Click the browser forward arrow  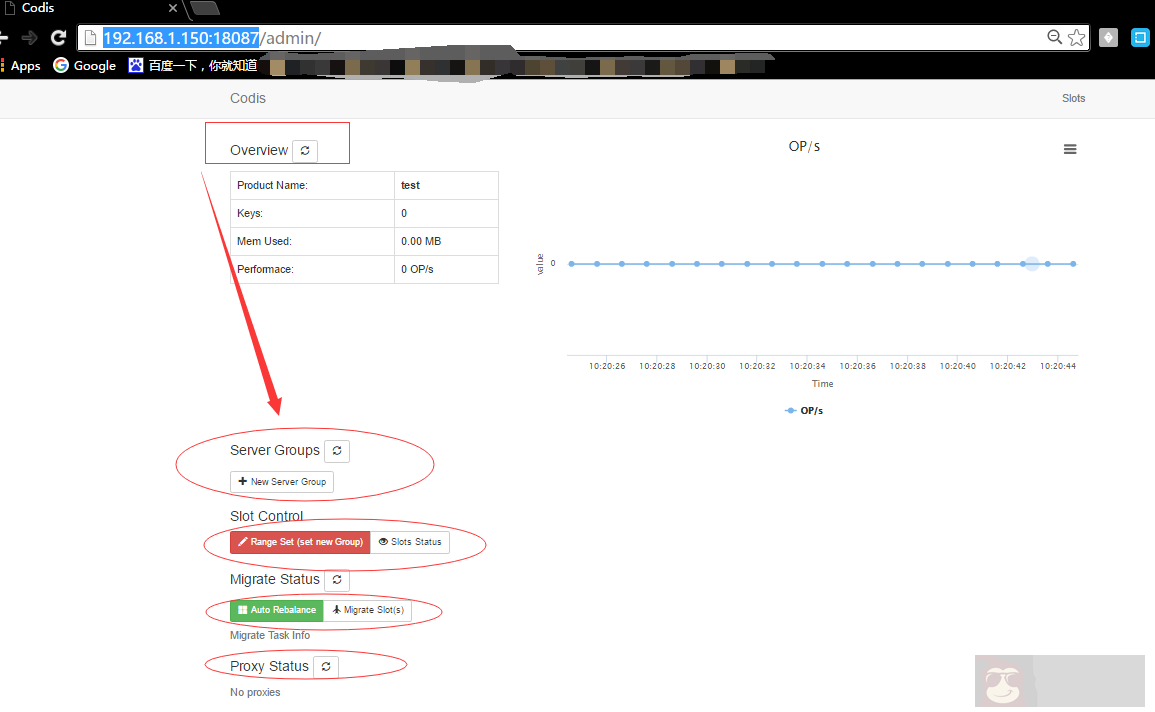29,38
